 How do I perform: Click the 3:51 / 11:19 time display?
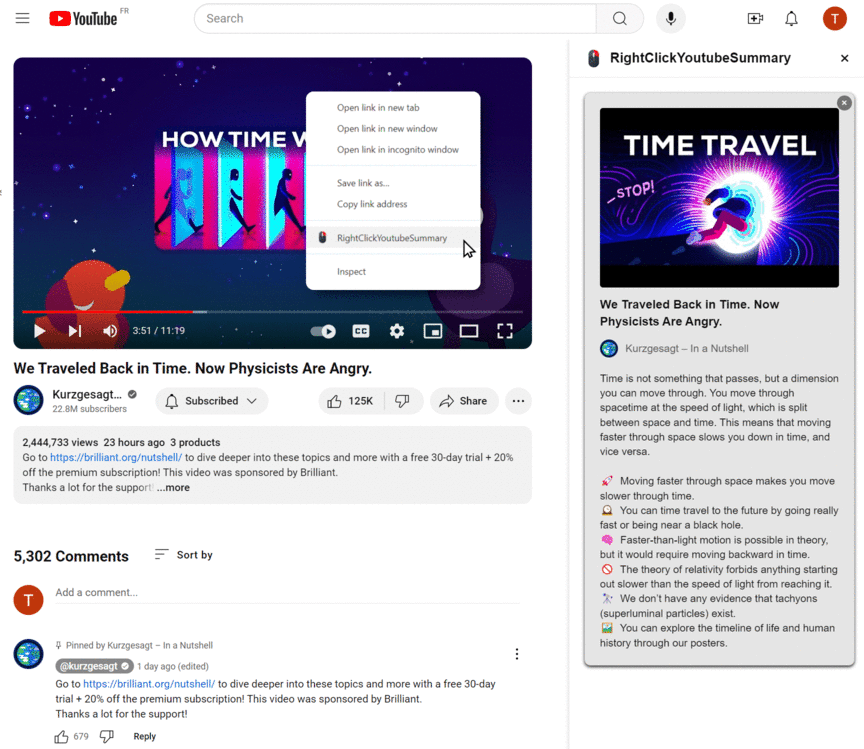[159, 331]
